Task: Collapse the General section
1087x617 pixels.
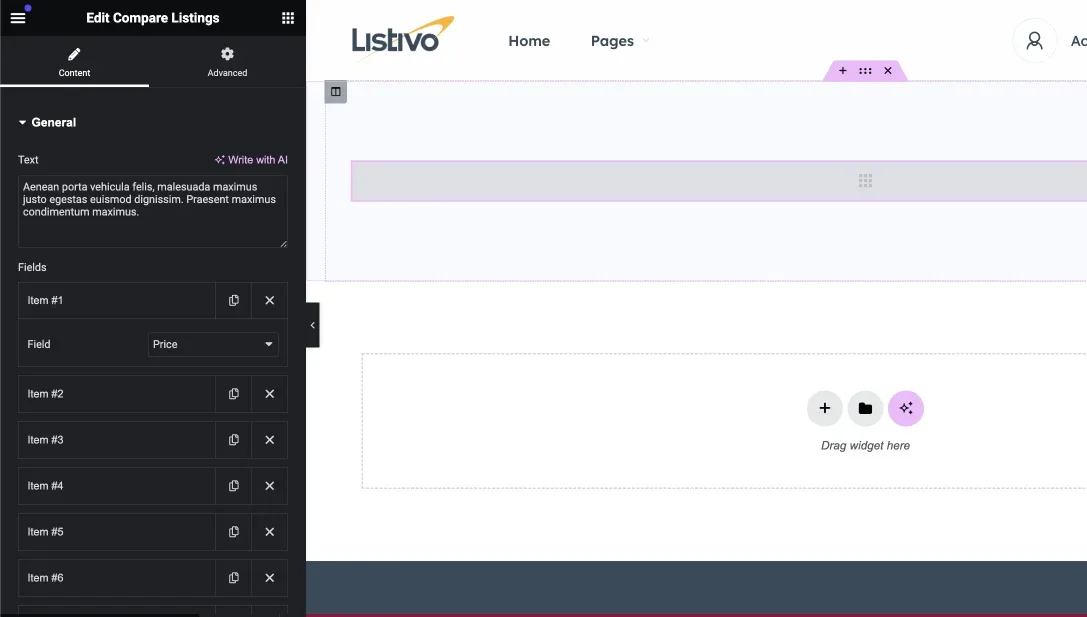Action: [x=47, y=123]
